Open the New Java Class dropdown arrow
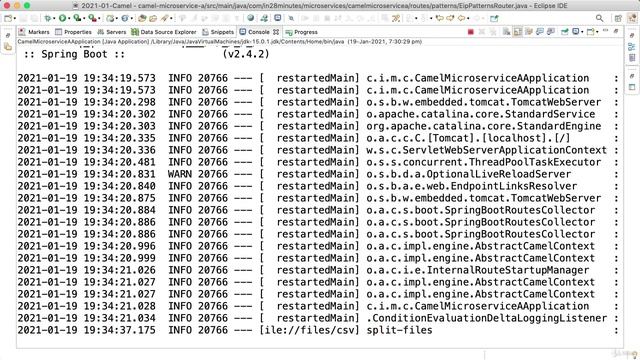This screenshot has height=360, width=640. (131, 18)
